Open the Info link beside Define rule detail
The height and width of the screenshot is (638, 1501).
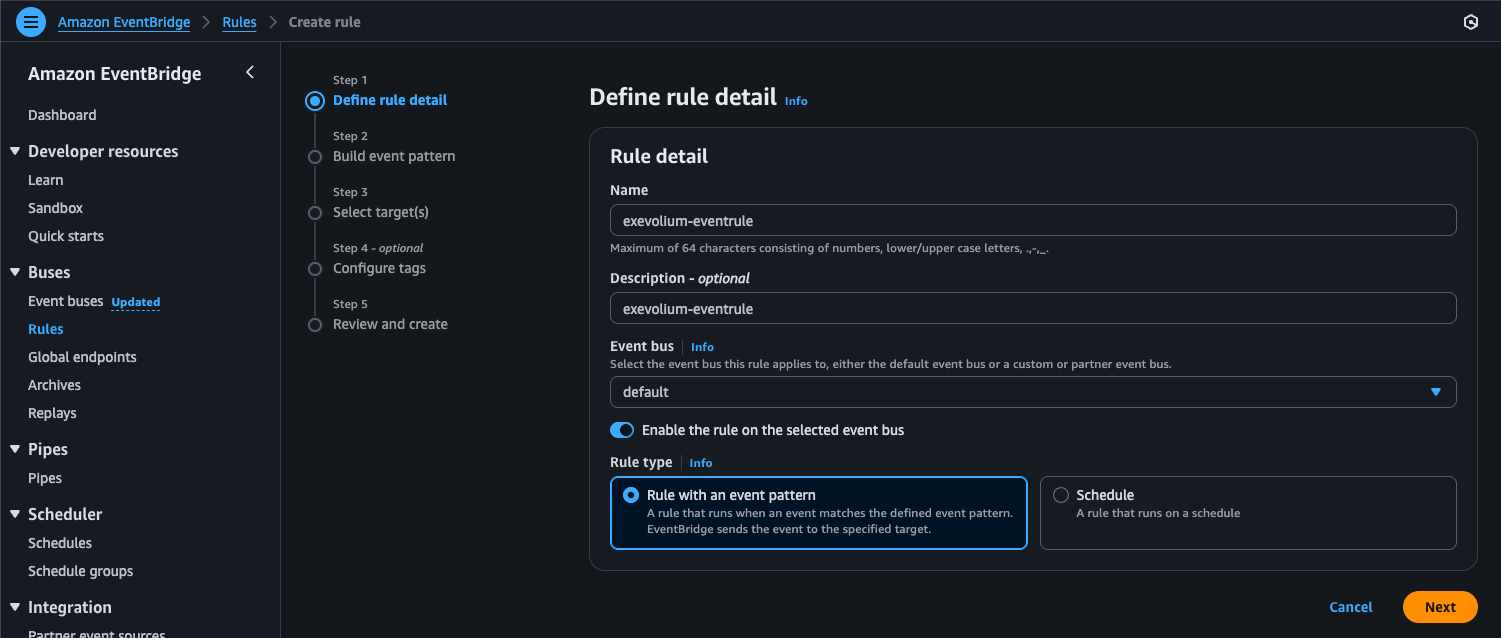[x=795, y=101]
